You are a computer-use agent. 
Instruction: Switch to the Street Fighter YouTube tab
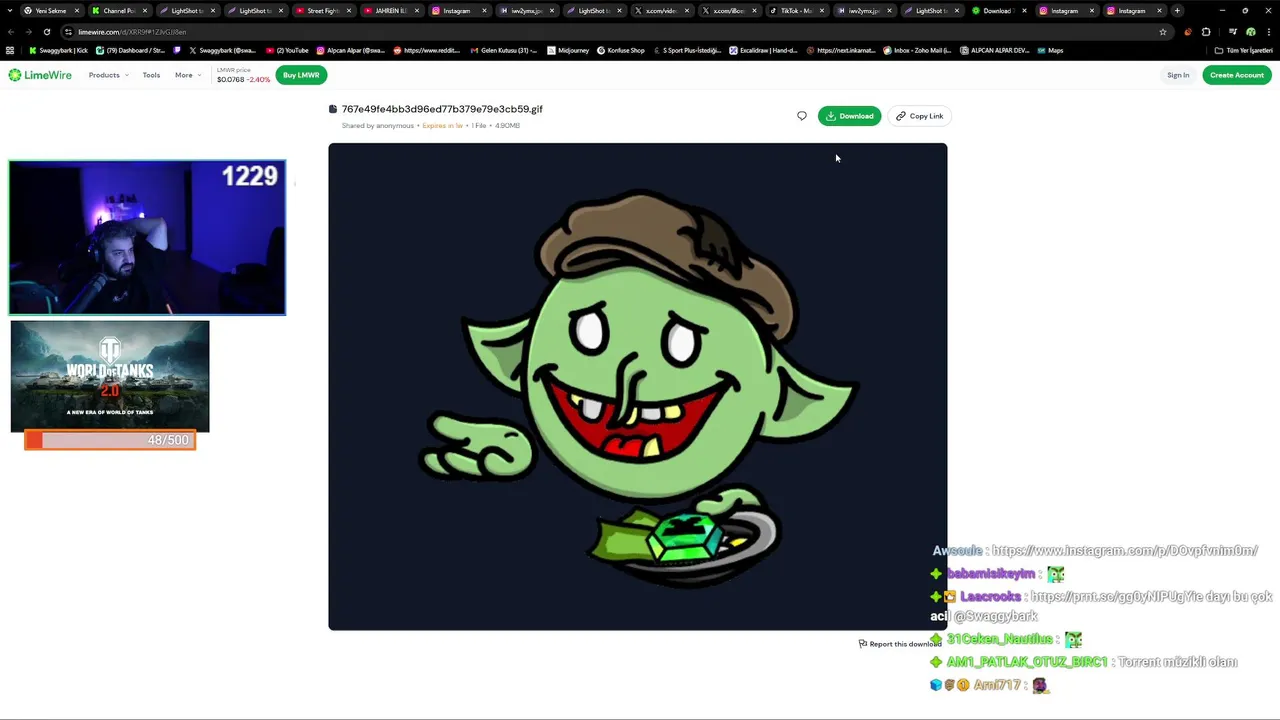point(322,11)
